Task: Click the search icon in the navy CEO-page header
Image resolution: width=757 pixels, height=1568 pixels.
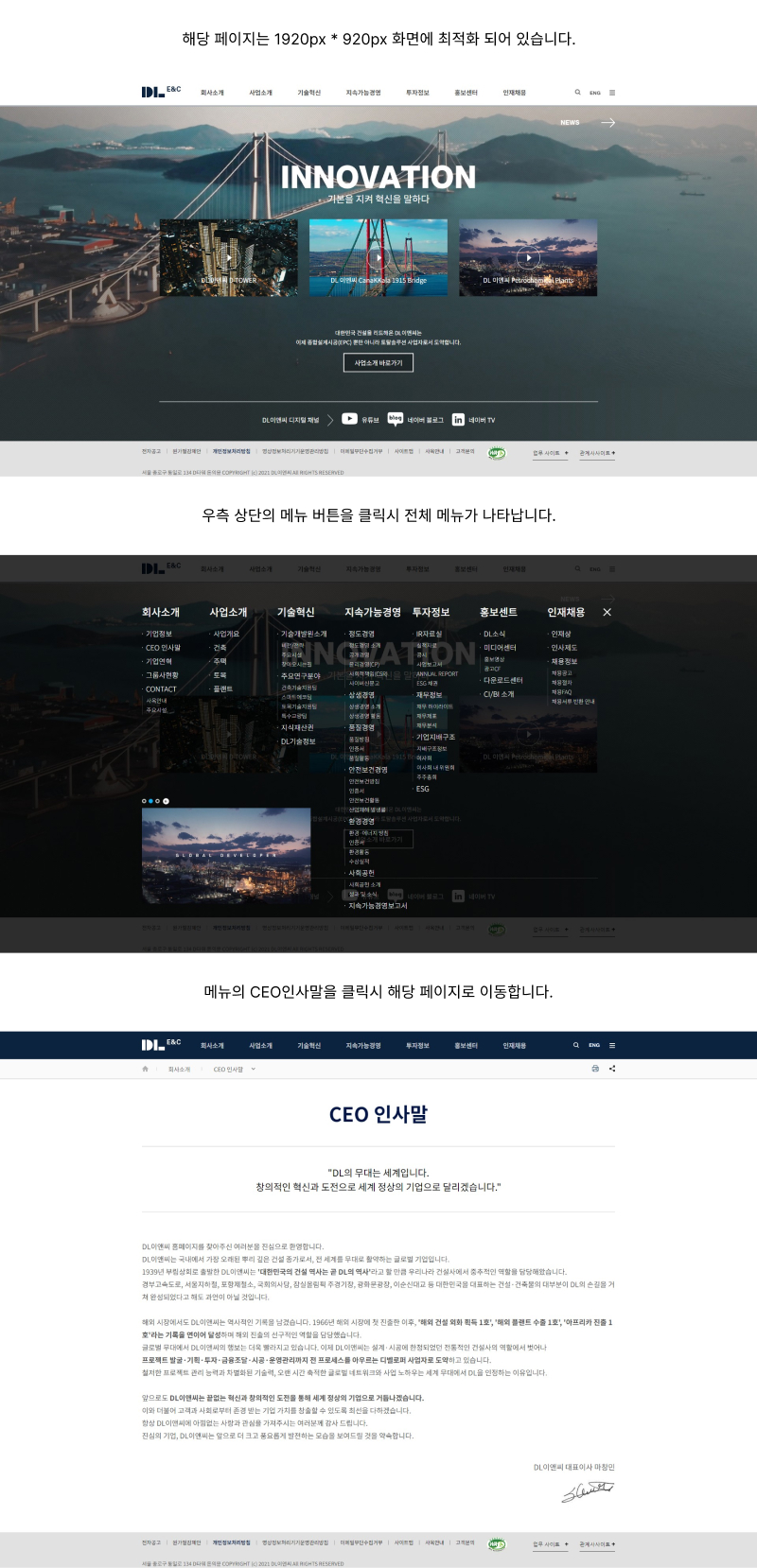Action: [575, 1045]
